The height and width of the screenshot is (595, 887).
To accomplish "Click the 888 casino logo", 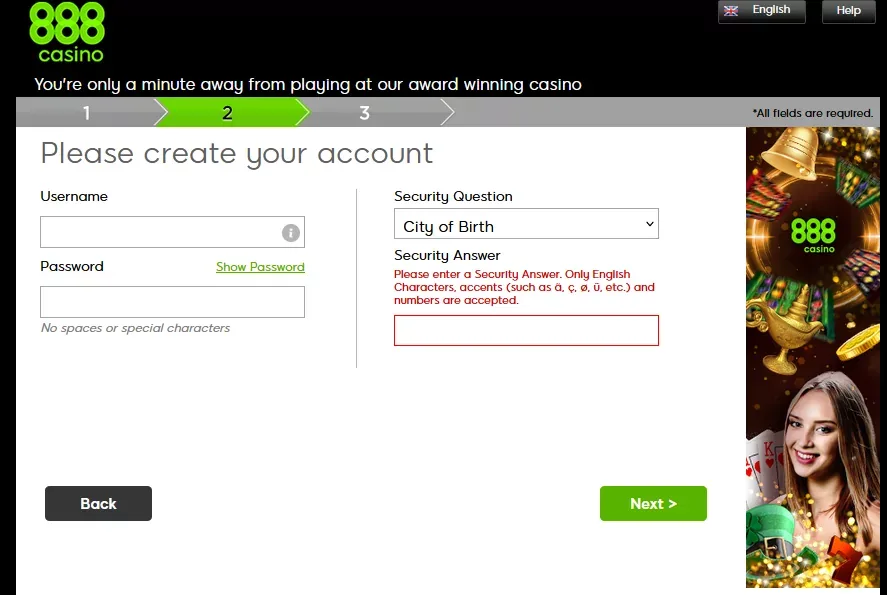I will point(67,32).
